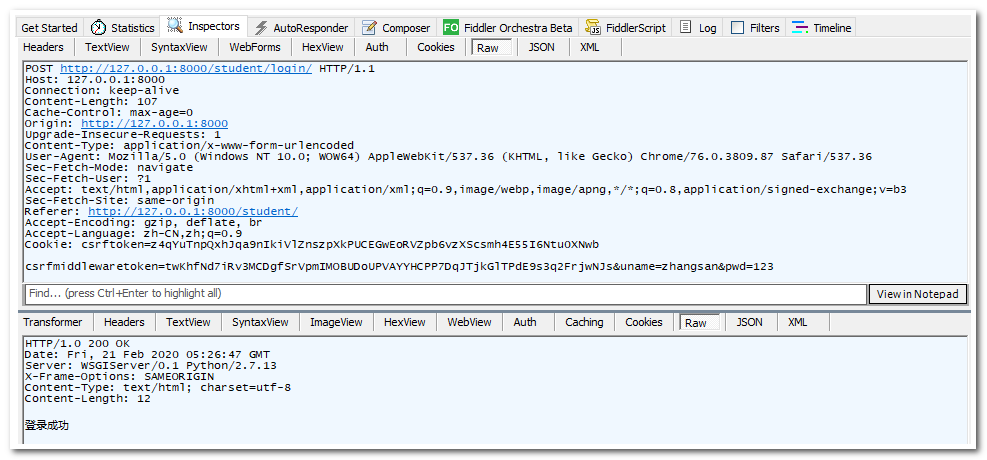Select request HexView inspector tab
The image size is (987, 460).
click(322, 47)
